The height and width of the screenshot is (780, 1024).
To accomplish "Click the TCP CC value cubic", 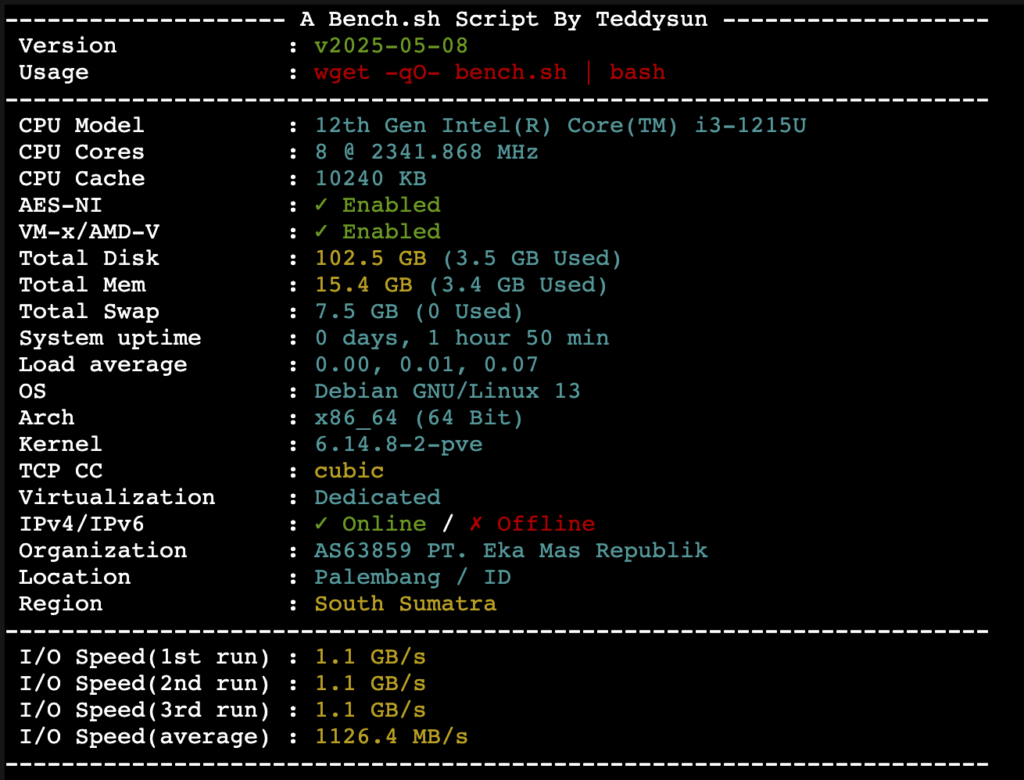I will [x=349, y=471].
